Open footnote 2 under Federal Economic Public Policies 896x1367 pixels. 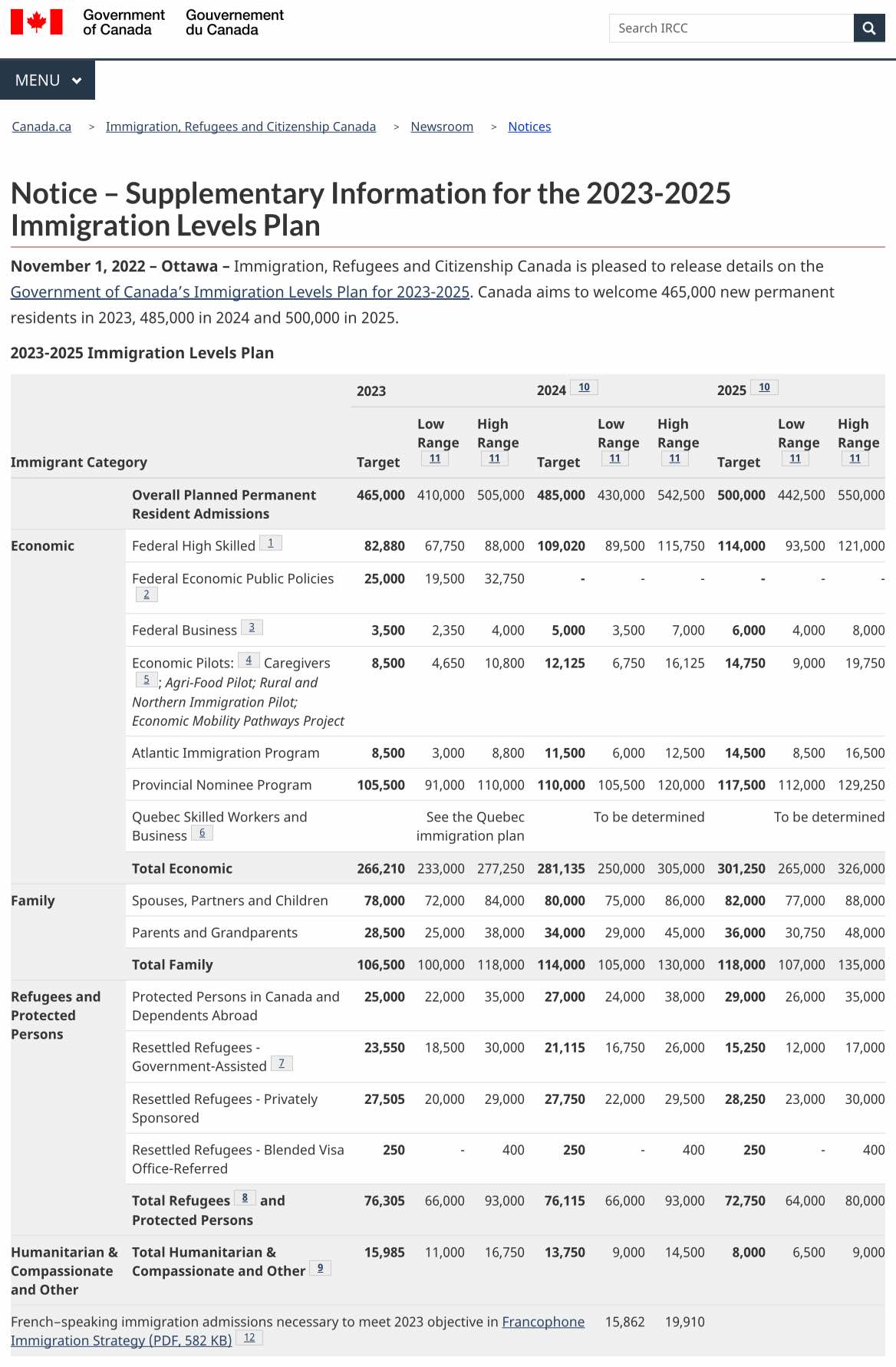pyautogui.click(x=147, y=595)
